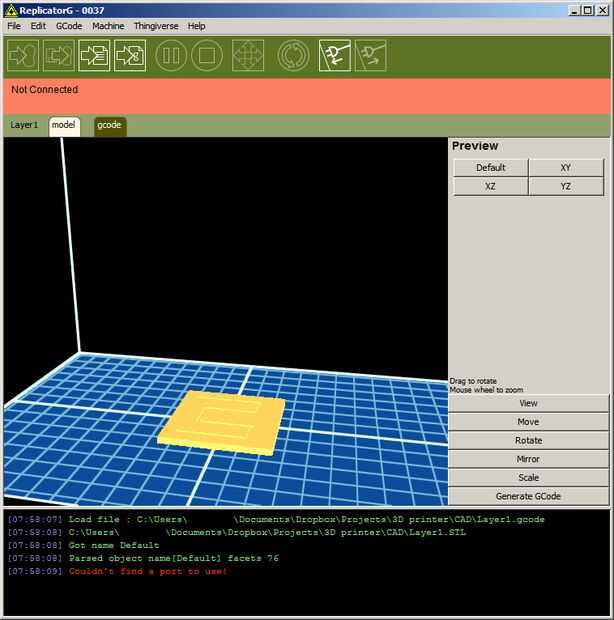Click the 'Drag to rotate' hint text

coord(473,381)
